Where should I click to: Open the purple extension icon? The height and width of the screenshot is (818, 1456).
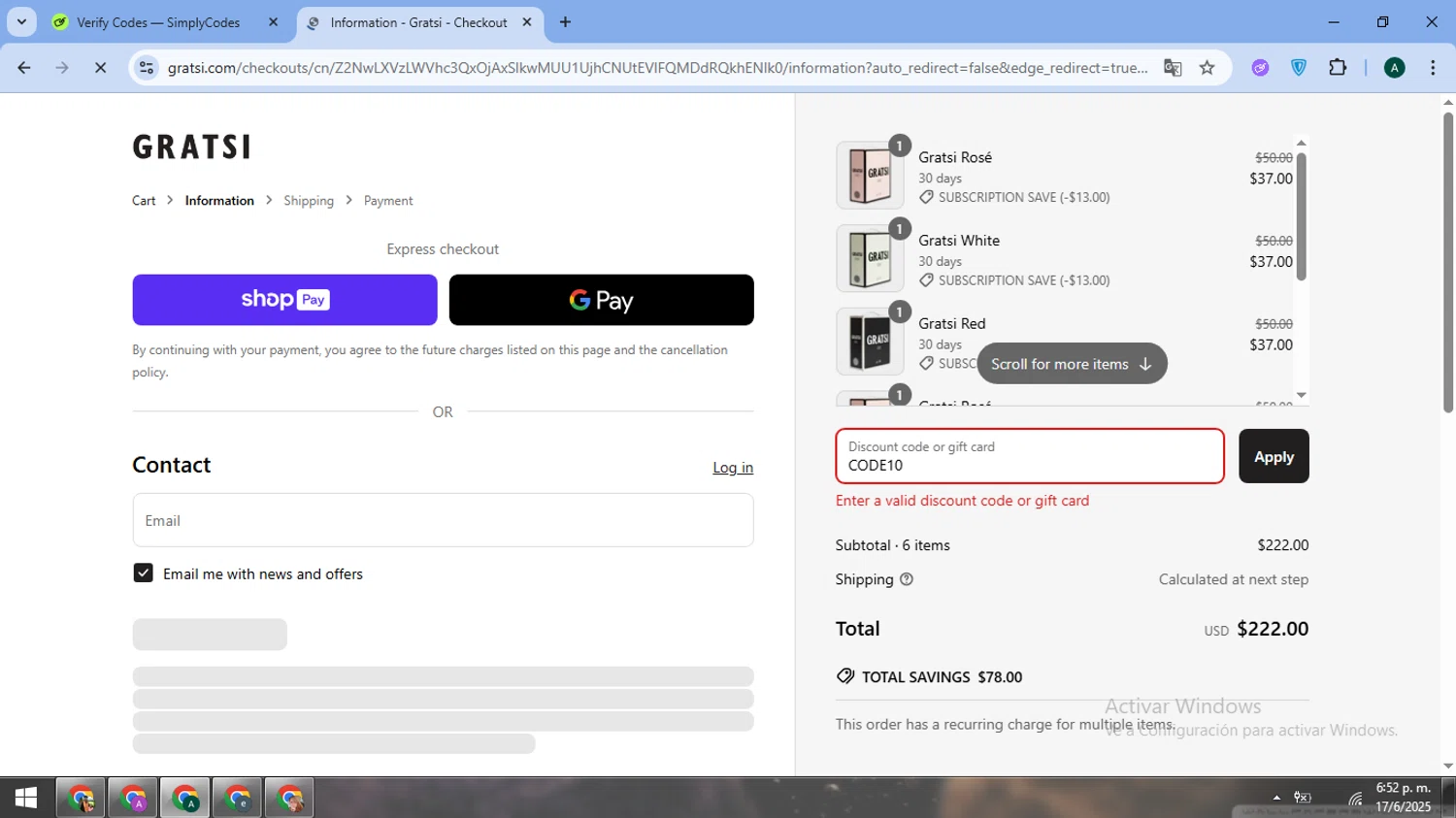pos(1260,68)
